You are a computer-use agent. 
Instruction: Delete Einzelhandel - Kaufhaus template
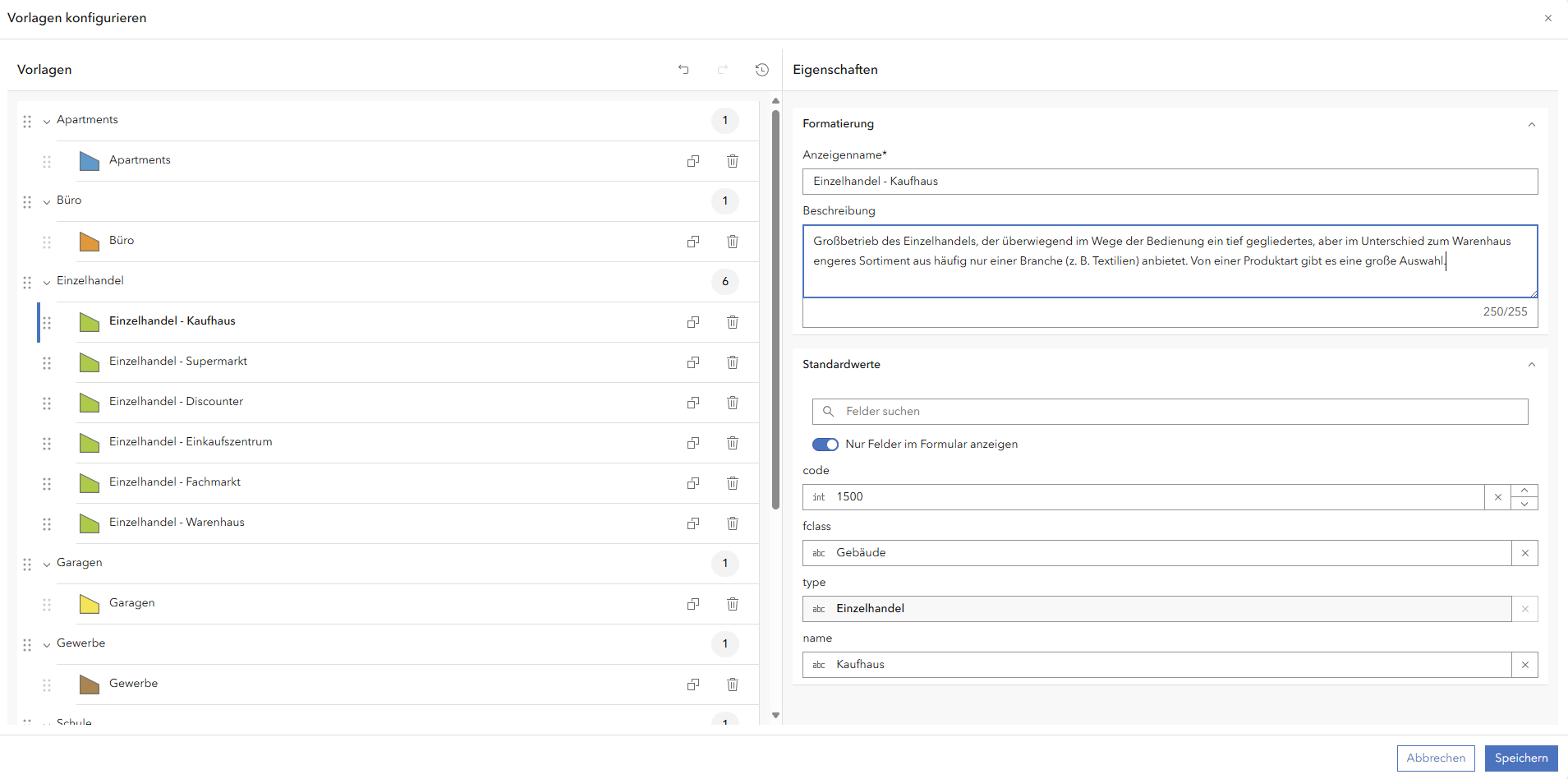[733, 322]
